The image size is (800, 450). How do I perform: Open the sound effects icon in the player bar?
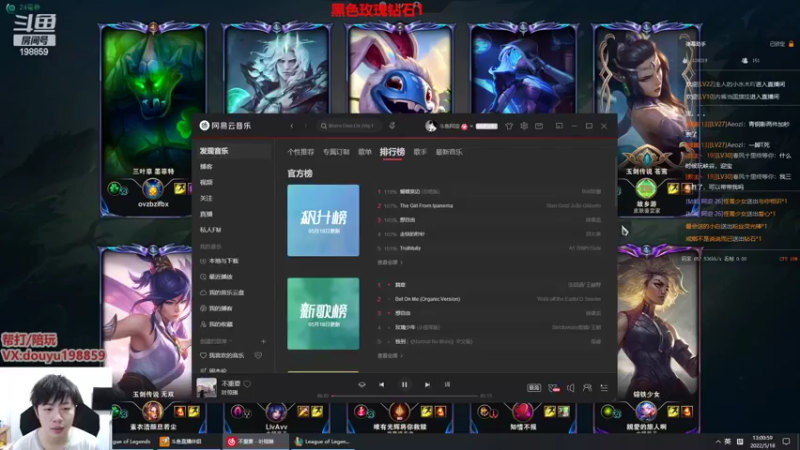[x=554, y=388]
